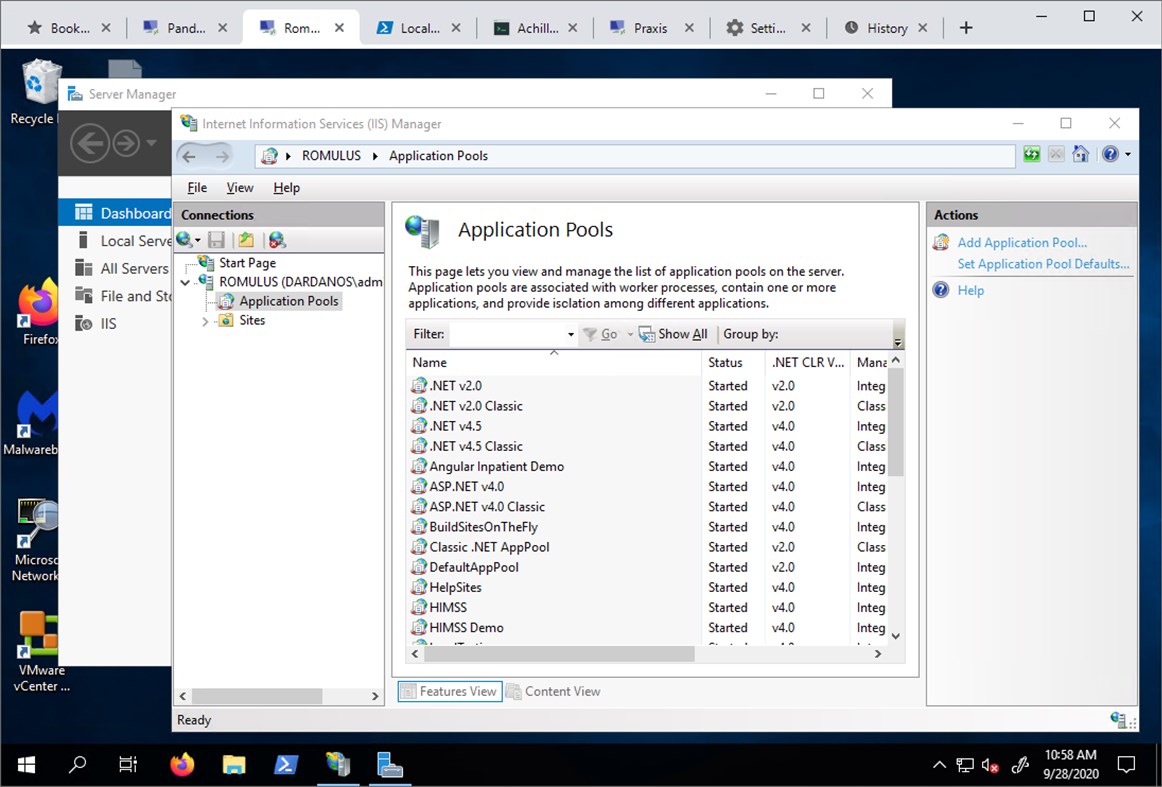This screenshot has width=1162, height=787.
Task: Open dropdown arrow beside Go button
Action: (630, 334)
